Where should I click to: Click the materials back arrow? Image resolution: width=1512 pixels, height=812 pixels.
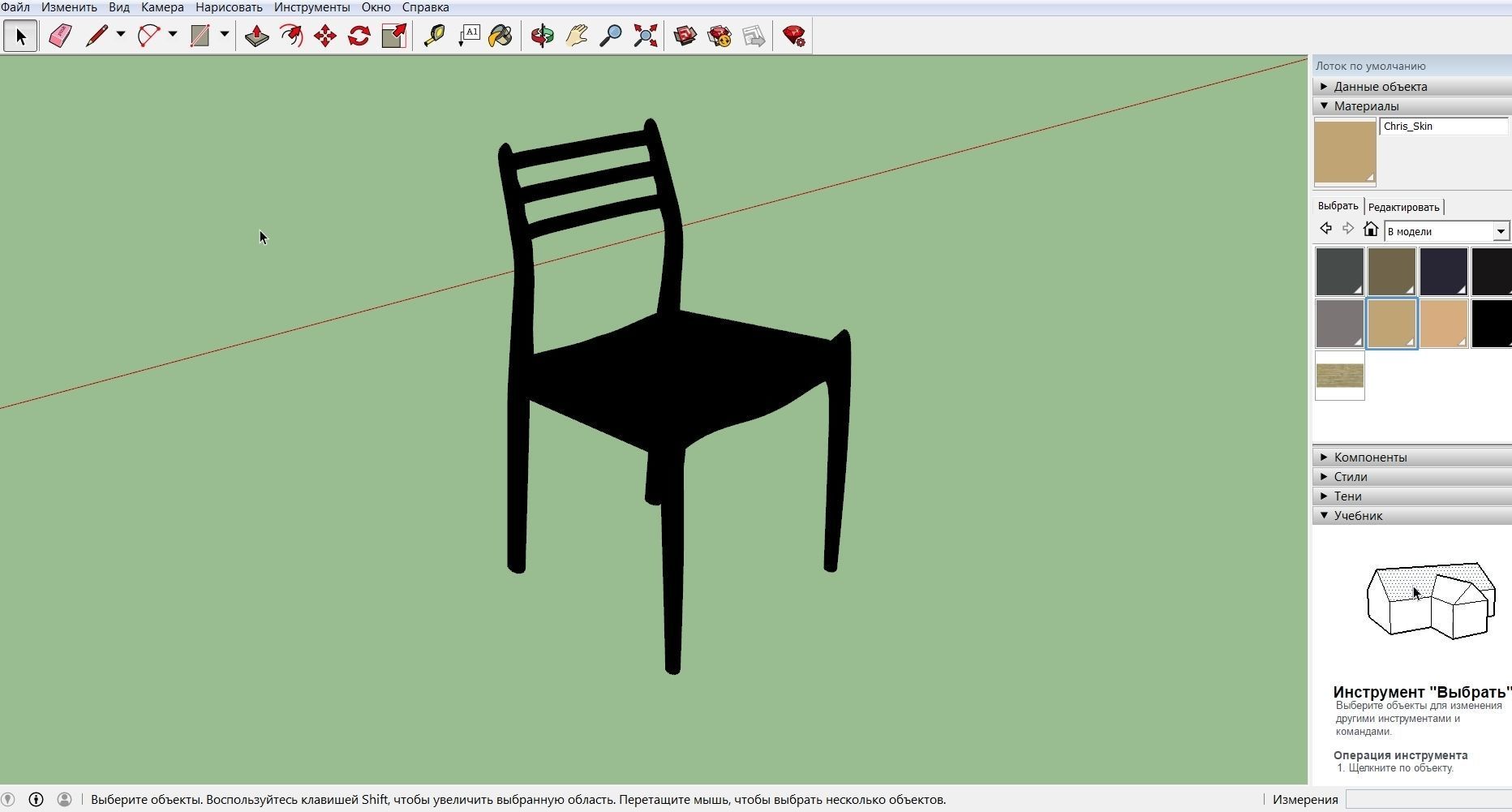point(1325,229)
